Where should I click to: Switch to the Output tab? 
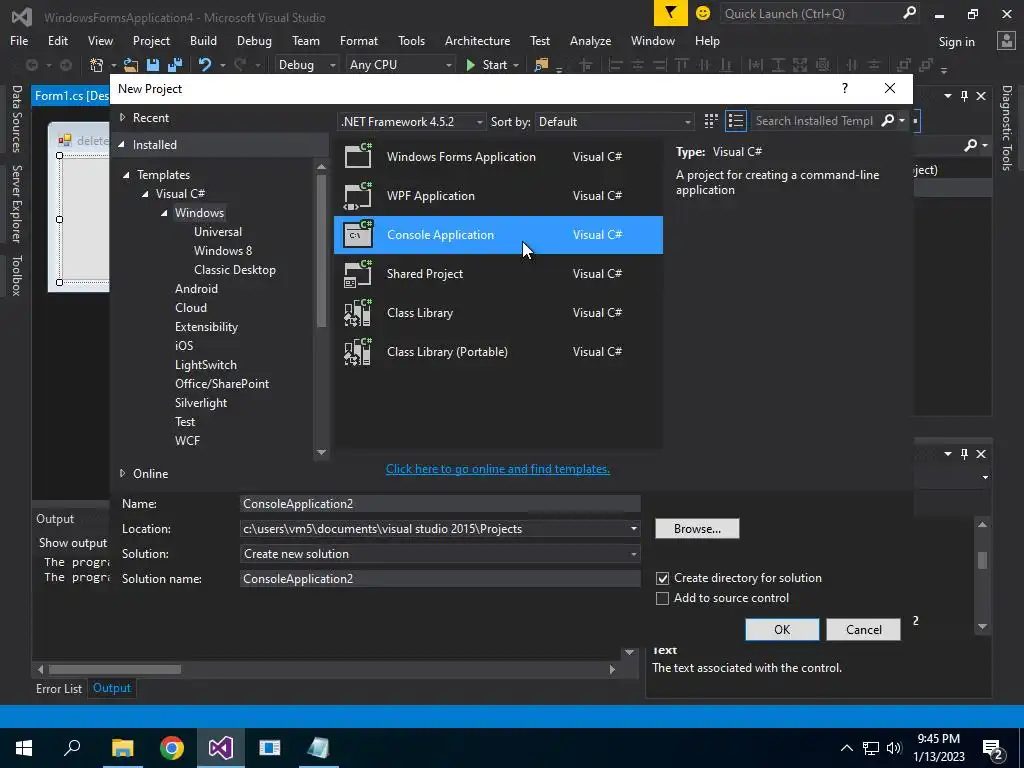[112, 688]
